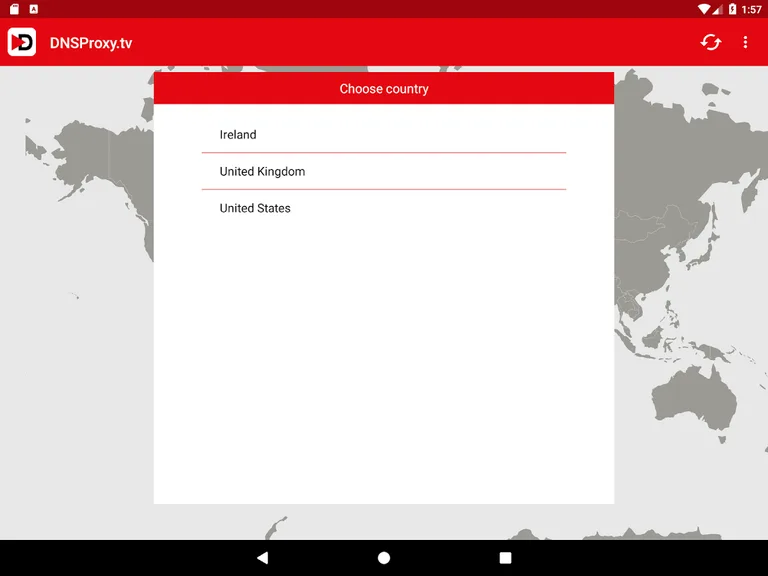The height and width of the screenshot is (576, 768).
Task: Tap the Choose country dialog header
Action: click(384, 88)
